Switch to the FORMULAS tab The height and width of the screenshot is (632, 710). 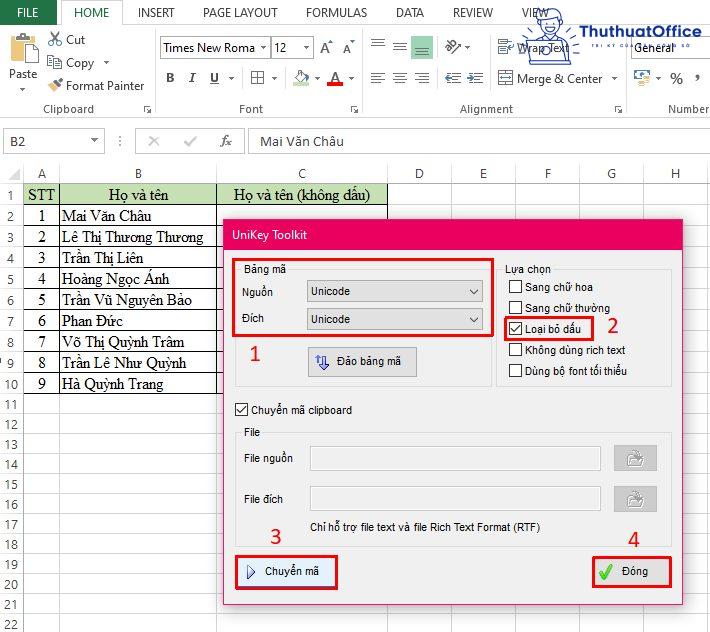pyautogui.click(x=336, y=13)
